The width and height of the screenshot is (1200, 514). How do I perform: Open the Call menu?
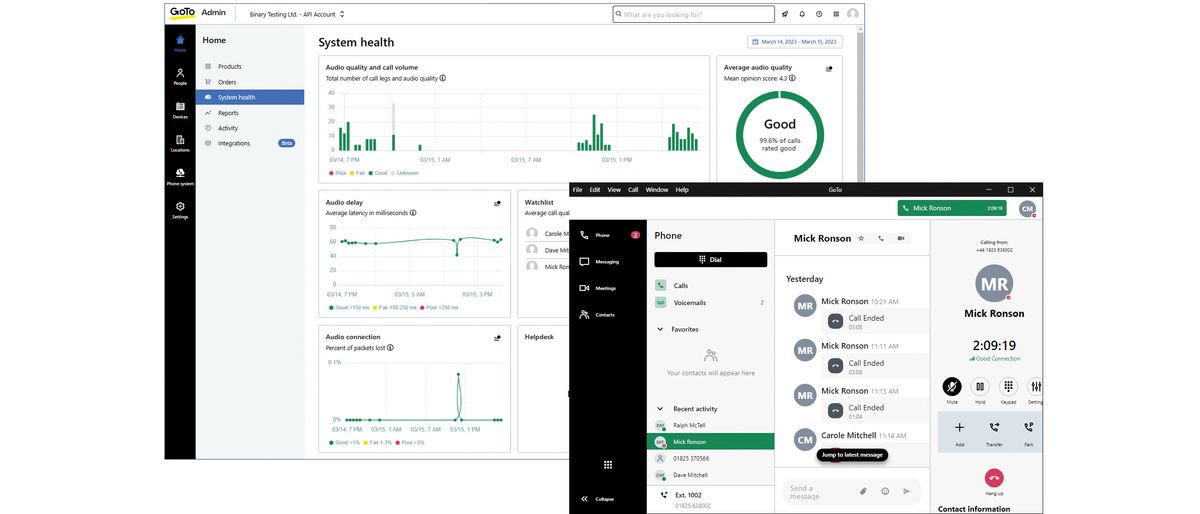(633, 189)
